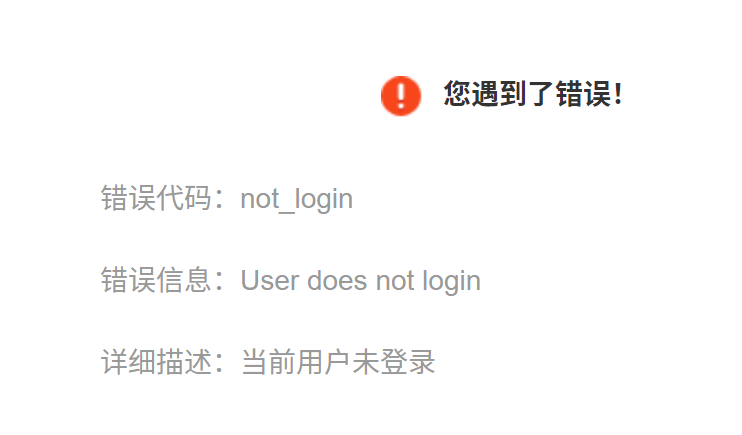Click the exclamation mark ending the heading

618,94
